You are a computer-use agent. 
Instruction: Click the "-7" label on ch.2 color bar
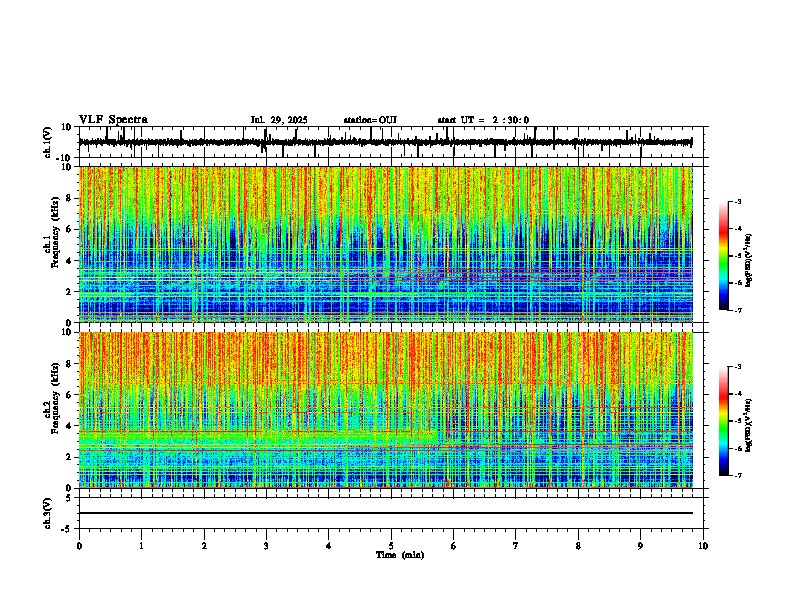738,475
